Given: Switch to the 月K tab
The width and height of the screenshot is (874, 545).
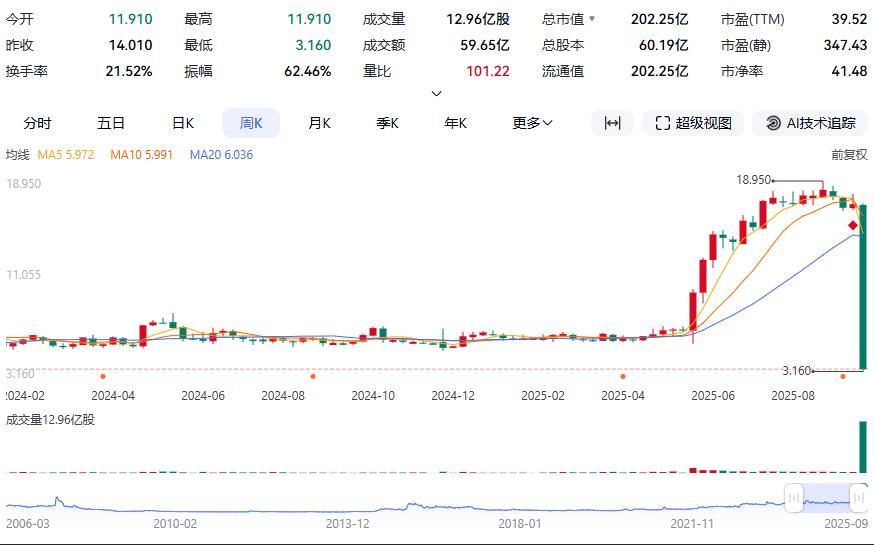Looking at the screenshot, I should (319, 123).
